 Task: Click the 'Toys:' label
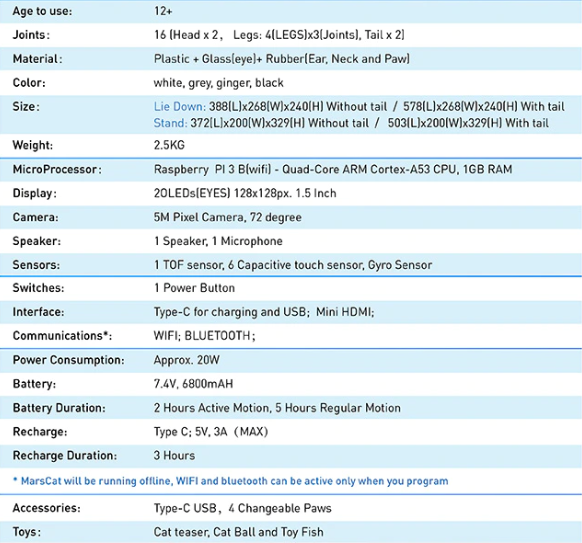pos(26,532)
